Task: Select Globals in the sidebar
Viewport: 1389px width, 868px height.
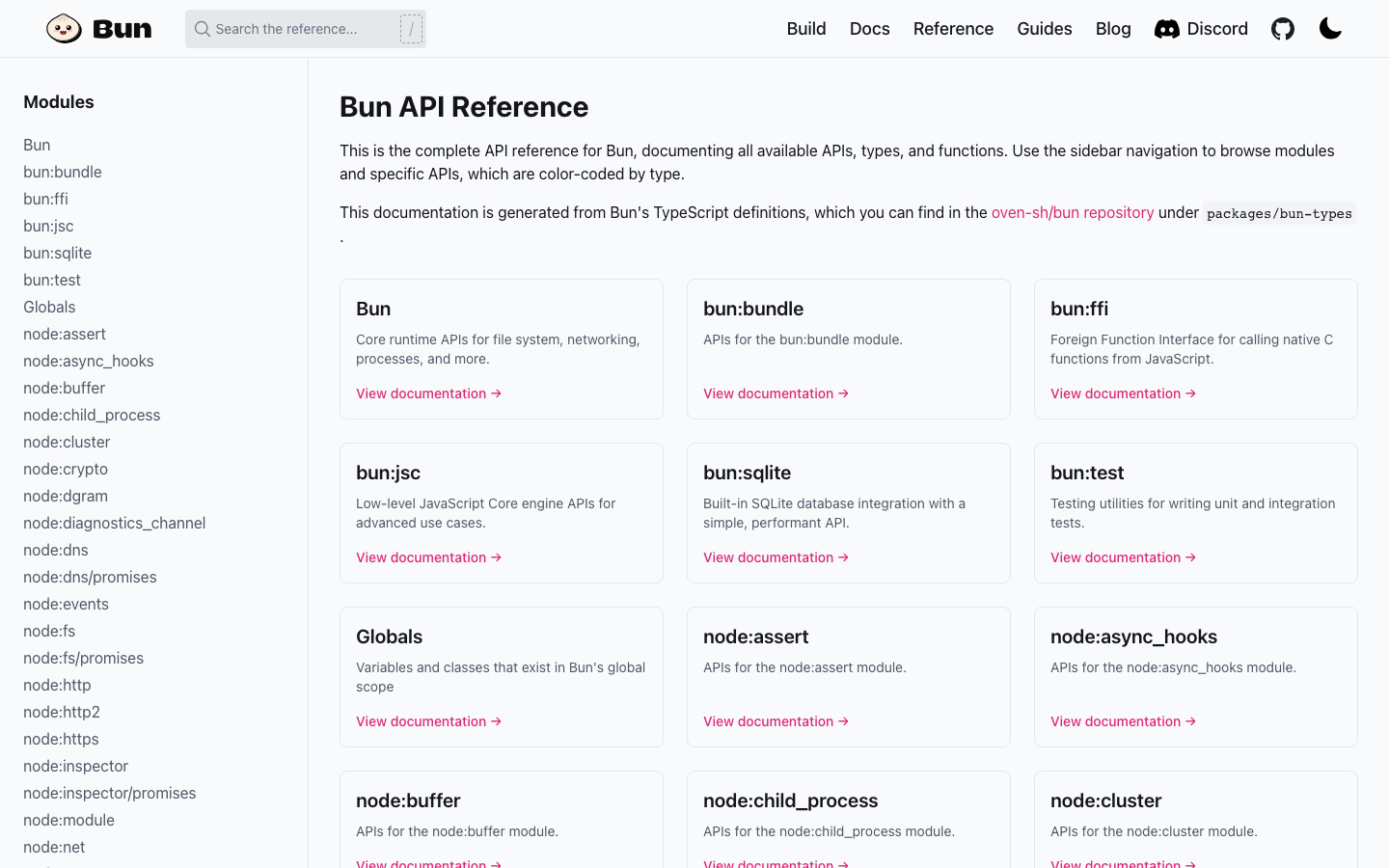Action: (49, 307)
